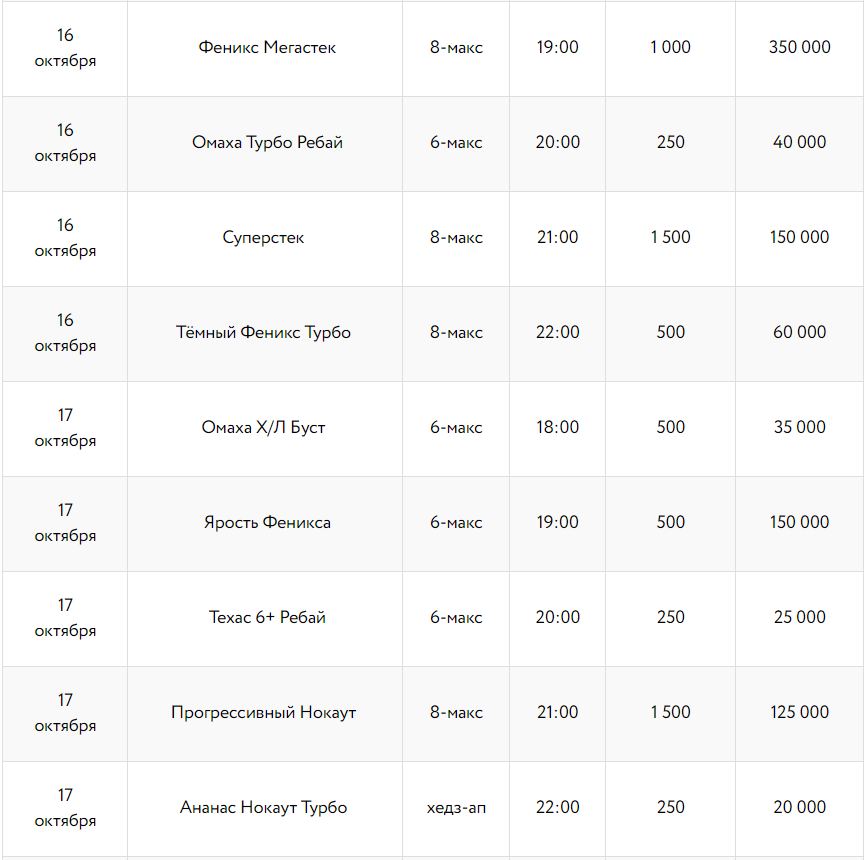Click the Прогрессивный Нокаут tournament name
The width and height of the screenshot is (867, 860).
[x=264, y=713]
